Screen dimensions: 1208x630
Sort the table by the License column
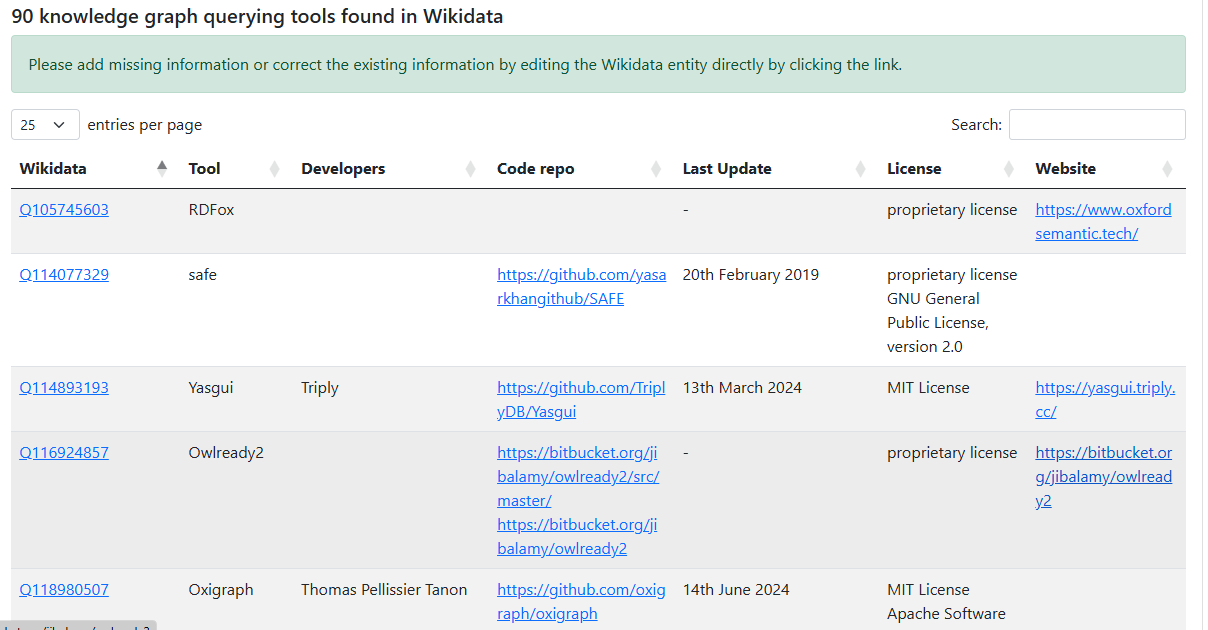953,169
